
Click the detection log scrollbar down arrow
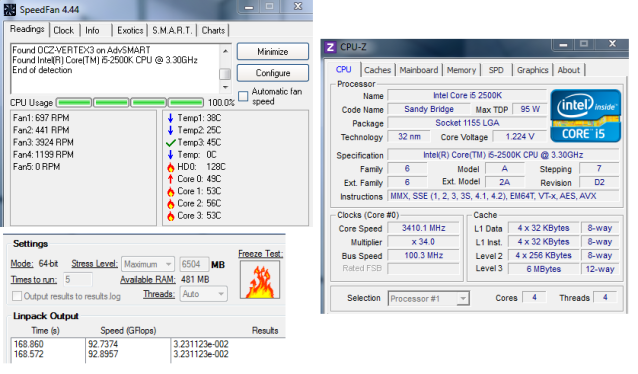click(x=225, y=87)
